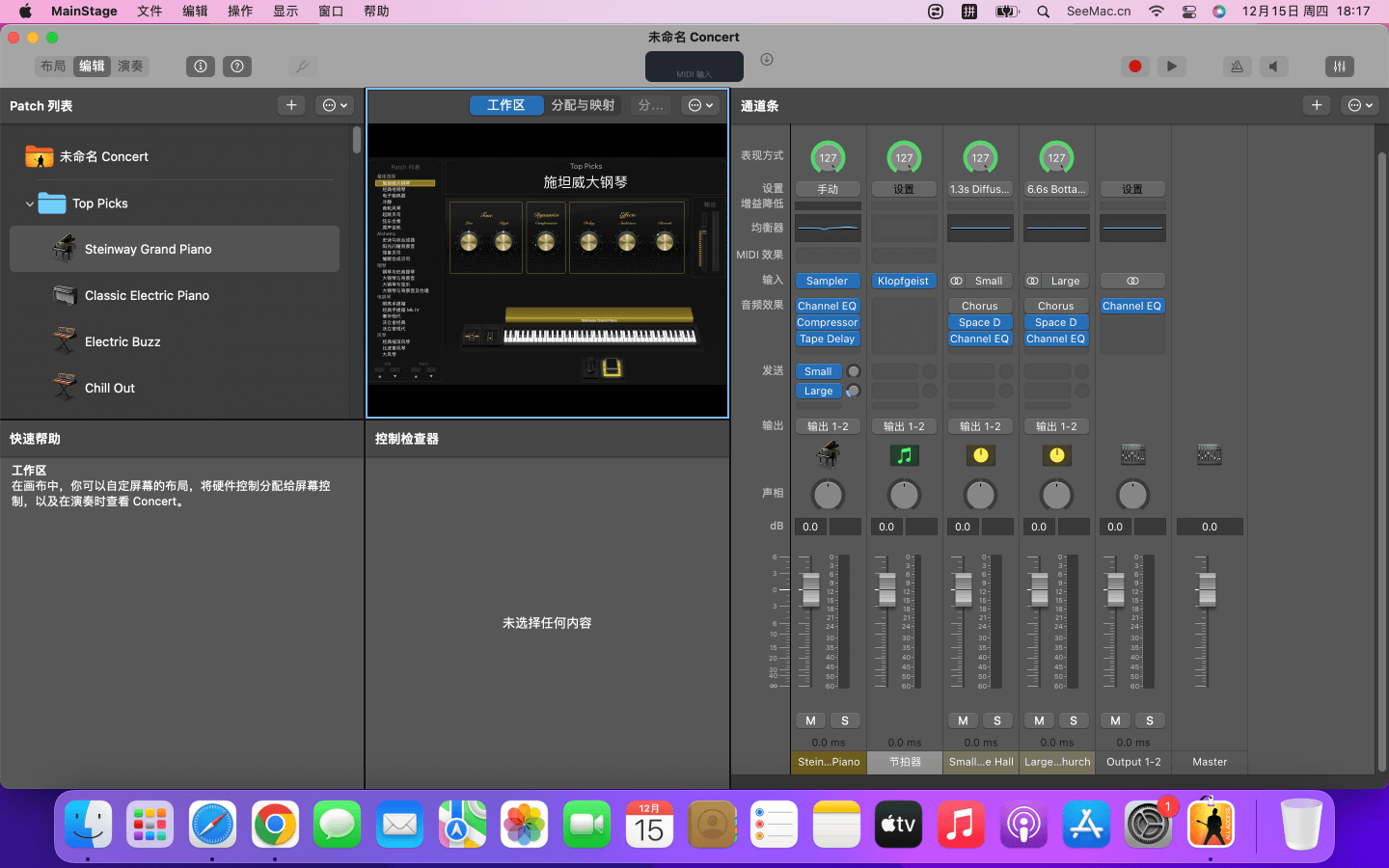Image resolution: width=1389 pixels, height=868 pixels.
Task: Open the Music app from the Dock
Action: [x=961, y=825]
